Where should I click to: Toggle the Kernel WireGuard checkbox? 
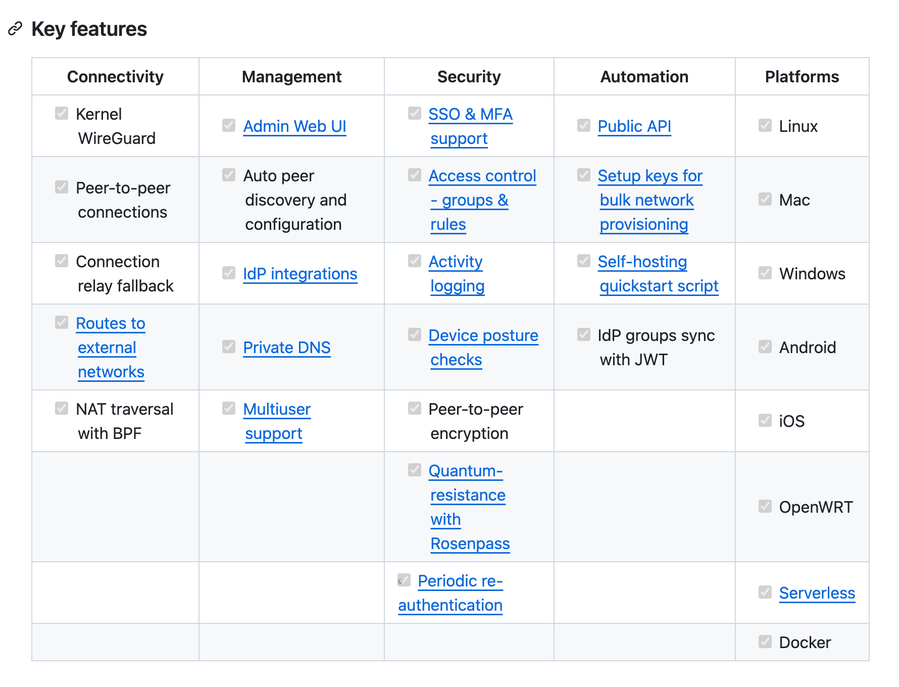coord(62,114)
